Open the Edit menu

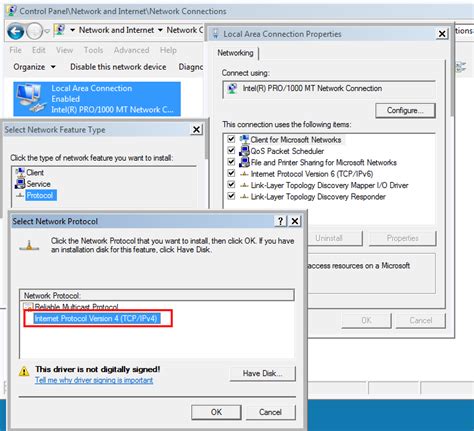(x=39, y=50)
